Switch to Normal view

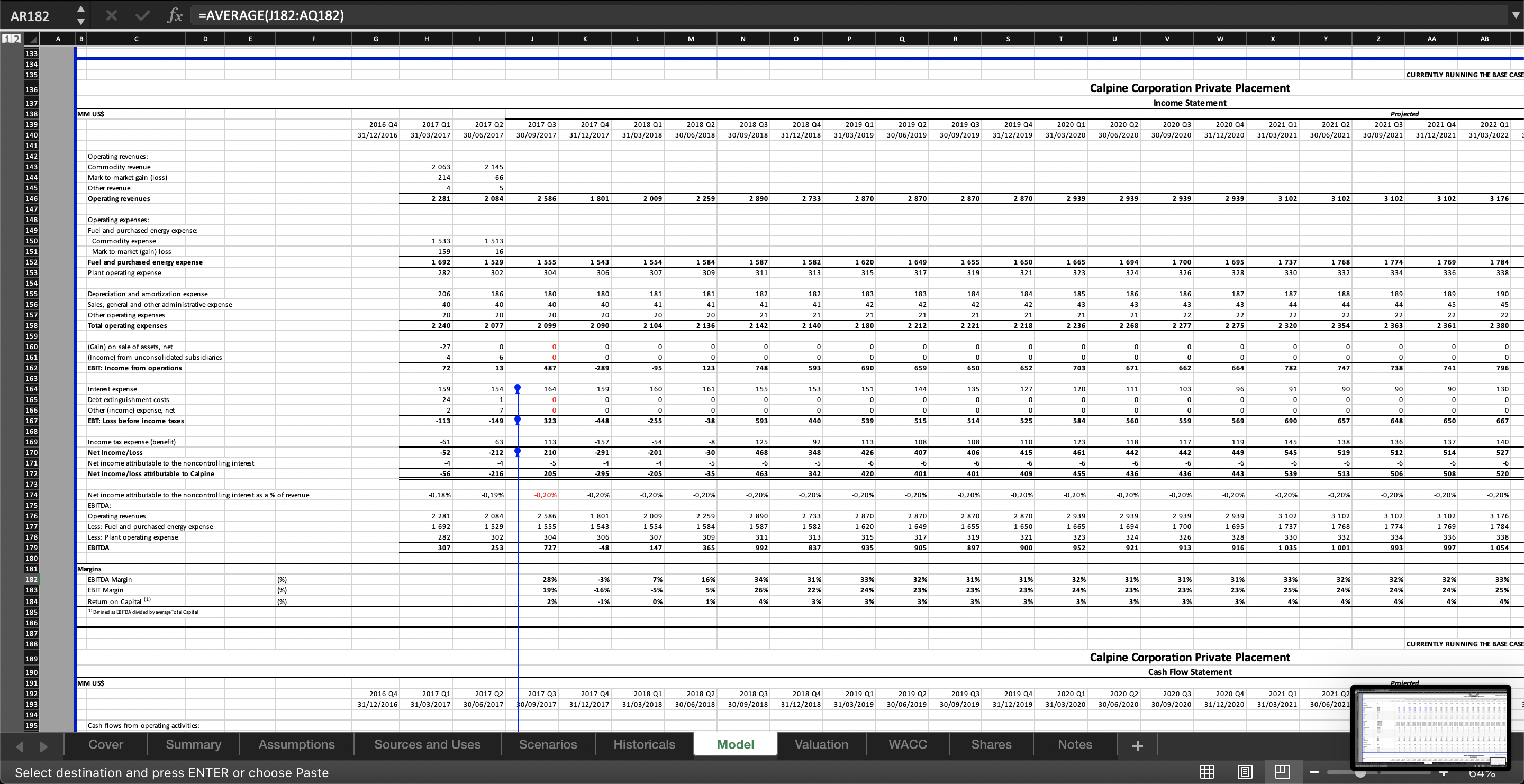point(1207,772)
